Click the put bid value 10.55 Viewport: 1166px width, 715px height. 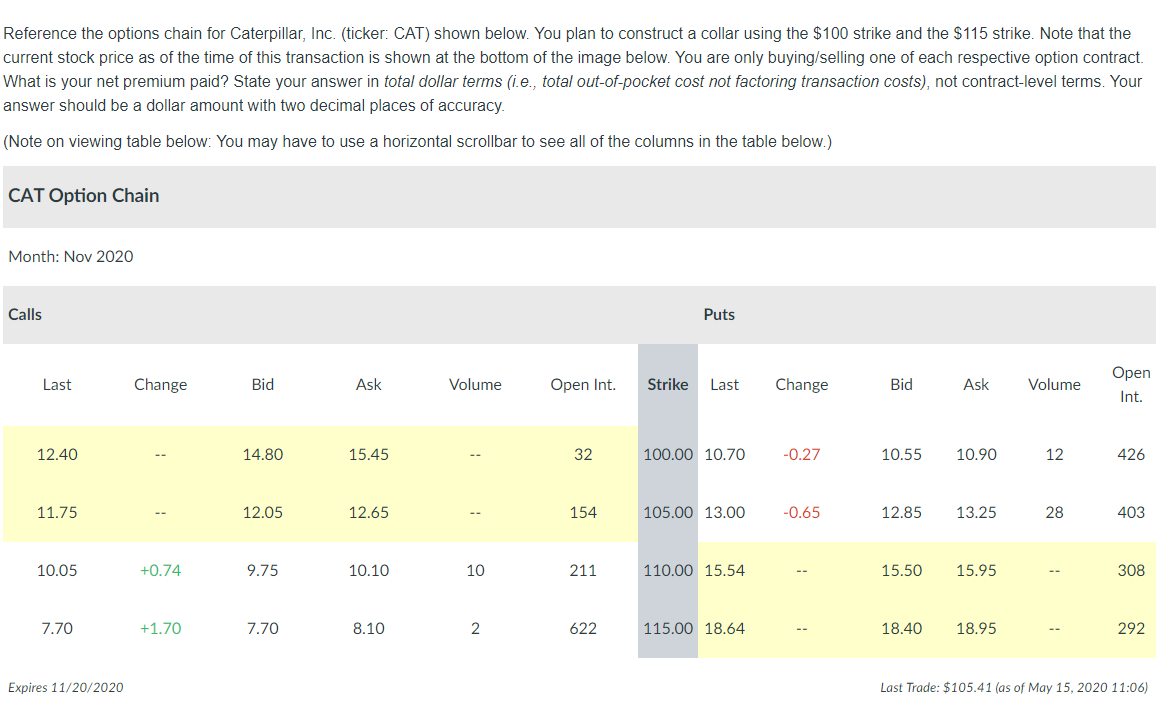tap(901, 454)
